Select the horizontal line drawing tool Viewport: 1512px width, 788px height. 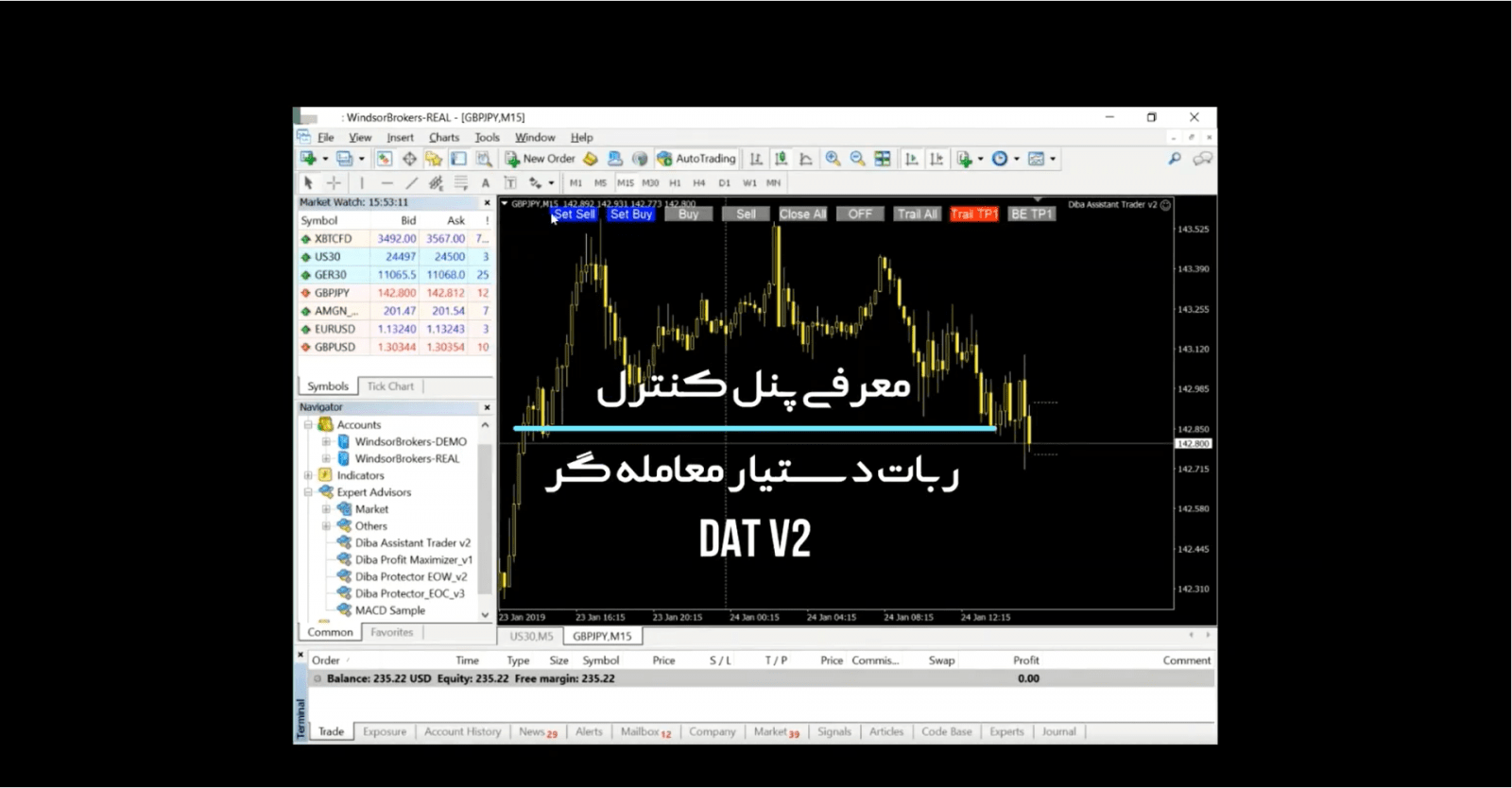point(387,183)
